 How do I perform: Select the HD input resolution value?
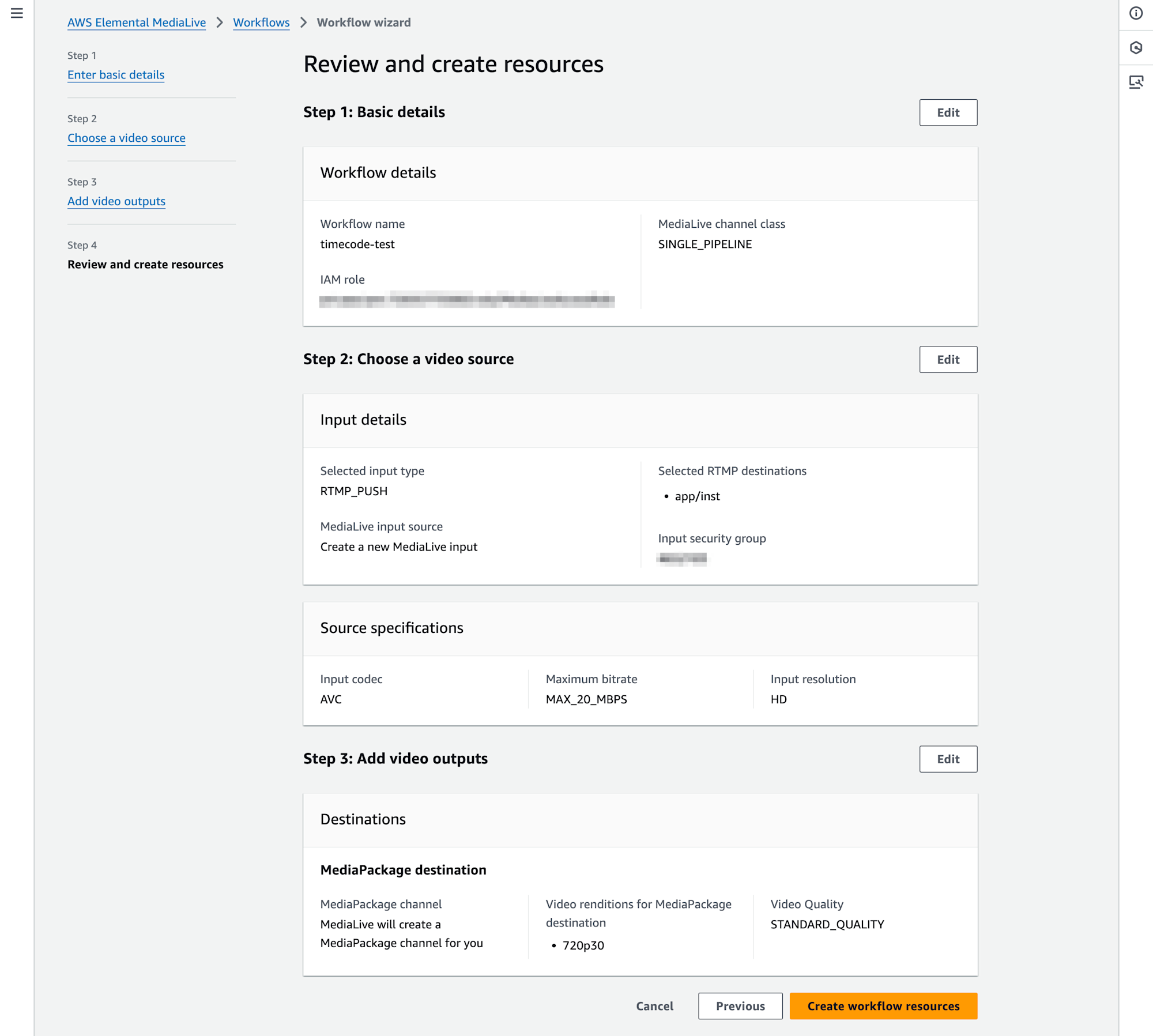[778, 699]
